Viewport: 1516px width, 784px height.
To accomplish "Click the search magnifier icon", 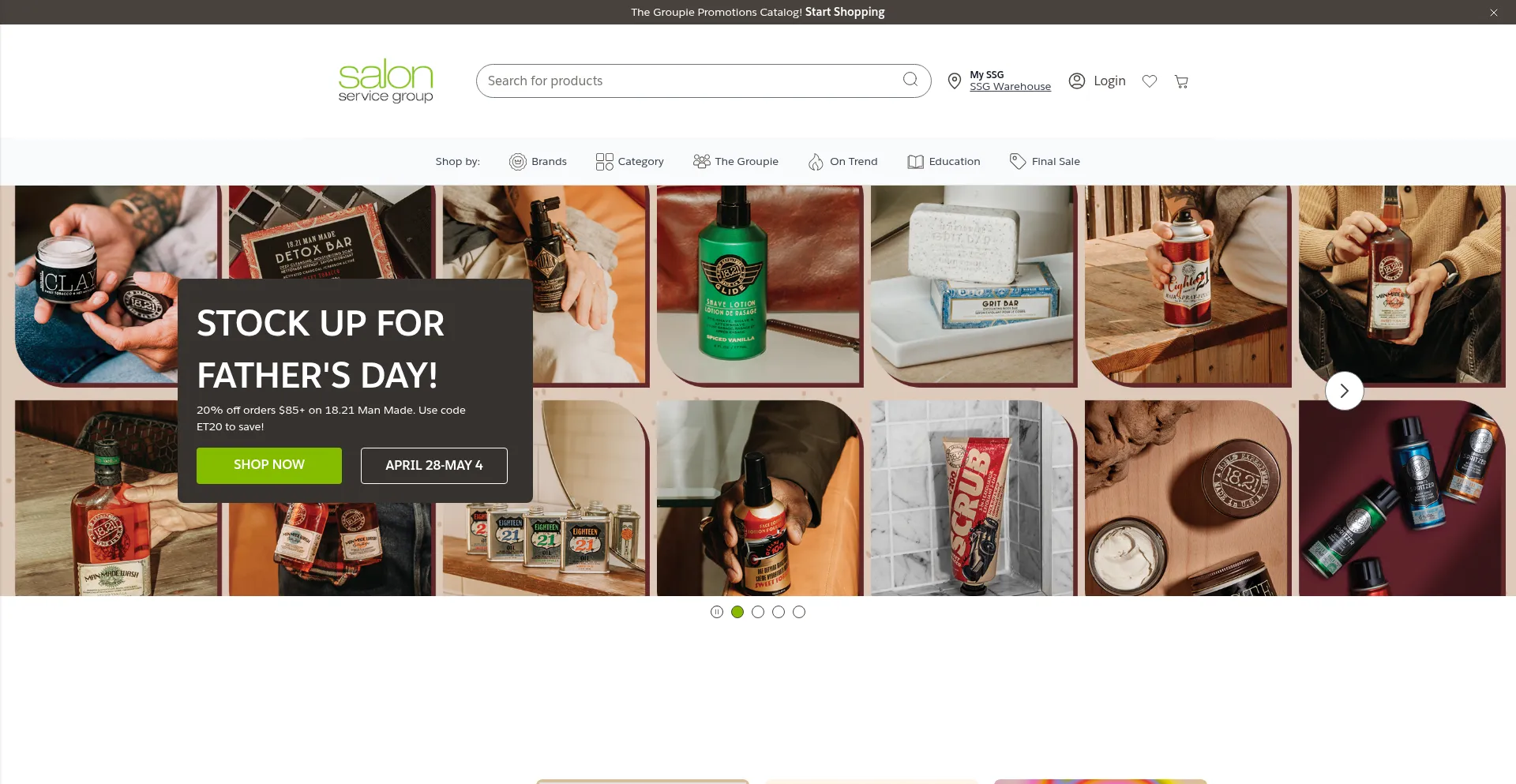I will tap(910, 80).
